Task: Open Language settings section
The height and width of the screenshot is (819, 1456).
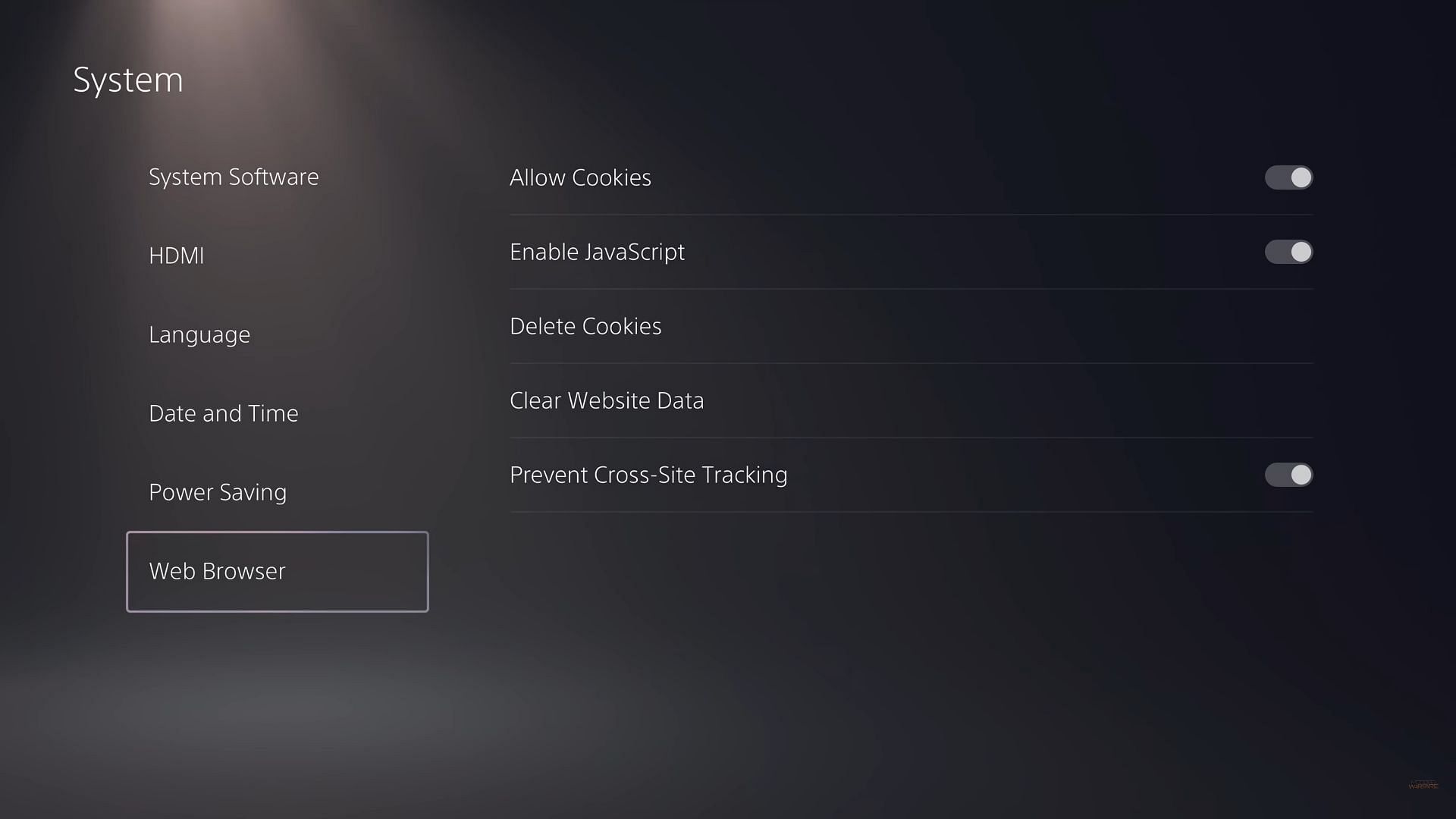Action: 199,334
